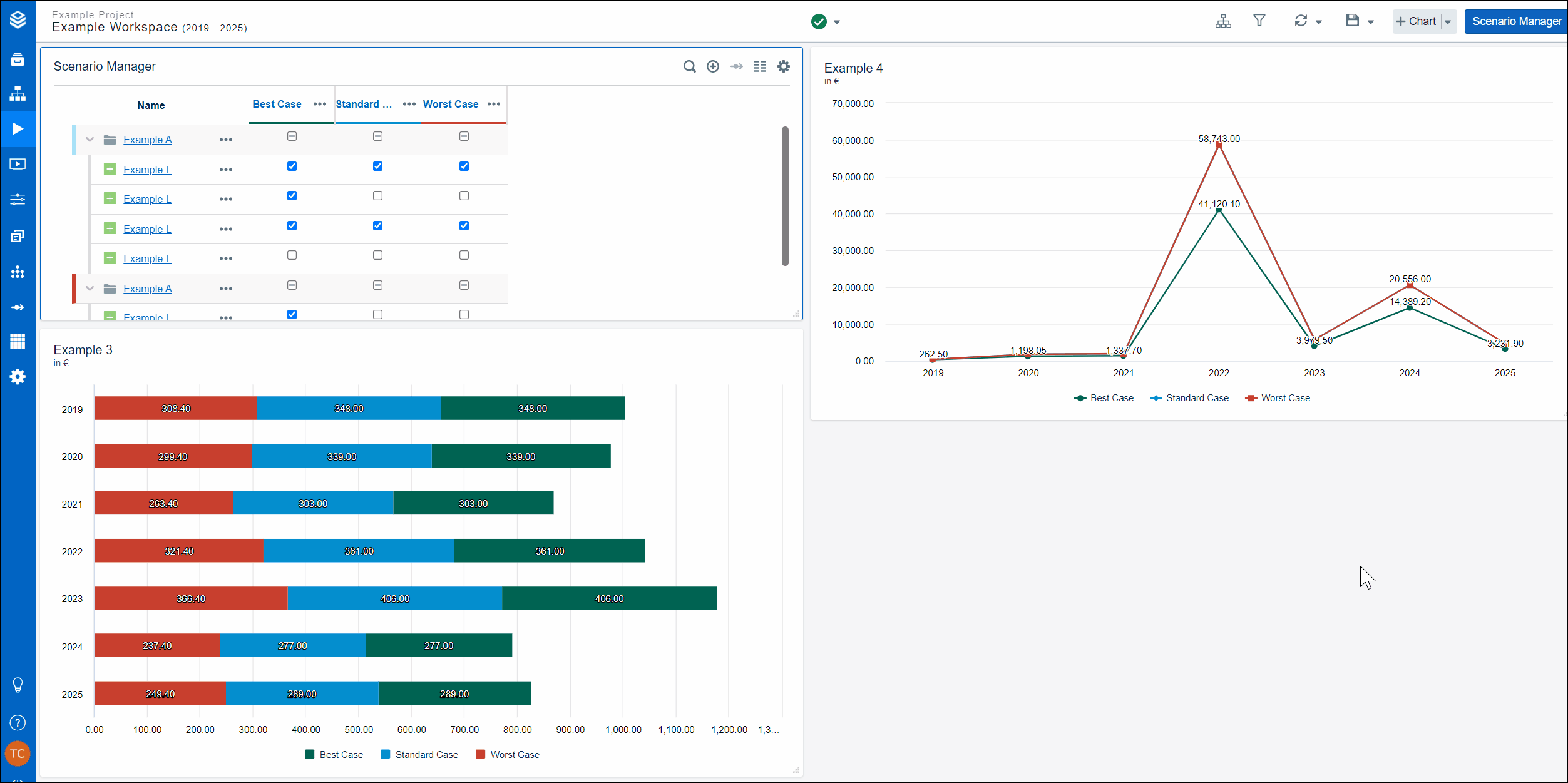Collapse the first Example A folder
This screenshot has height=783, width=1568.
[x=90, y=140]
